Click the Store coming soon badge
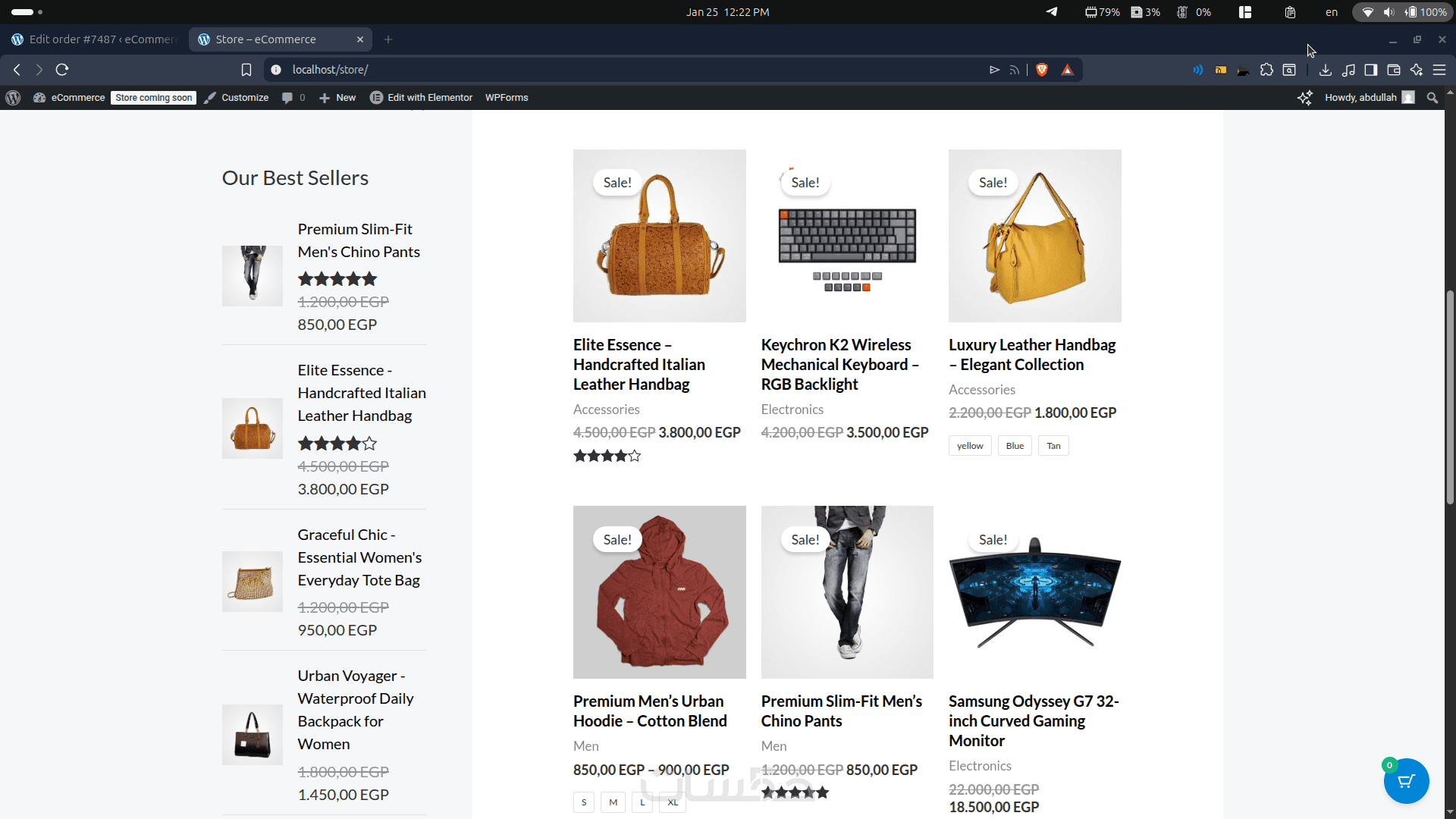This screenshot has height=819, width=1456. point(153,98)
